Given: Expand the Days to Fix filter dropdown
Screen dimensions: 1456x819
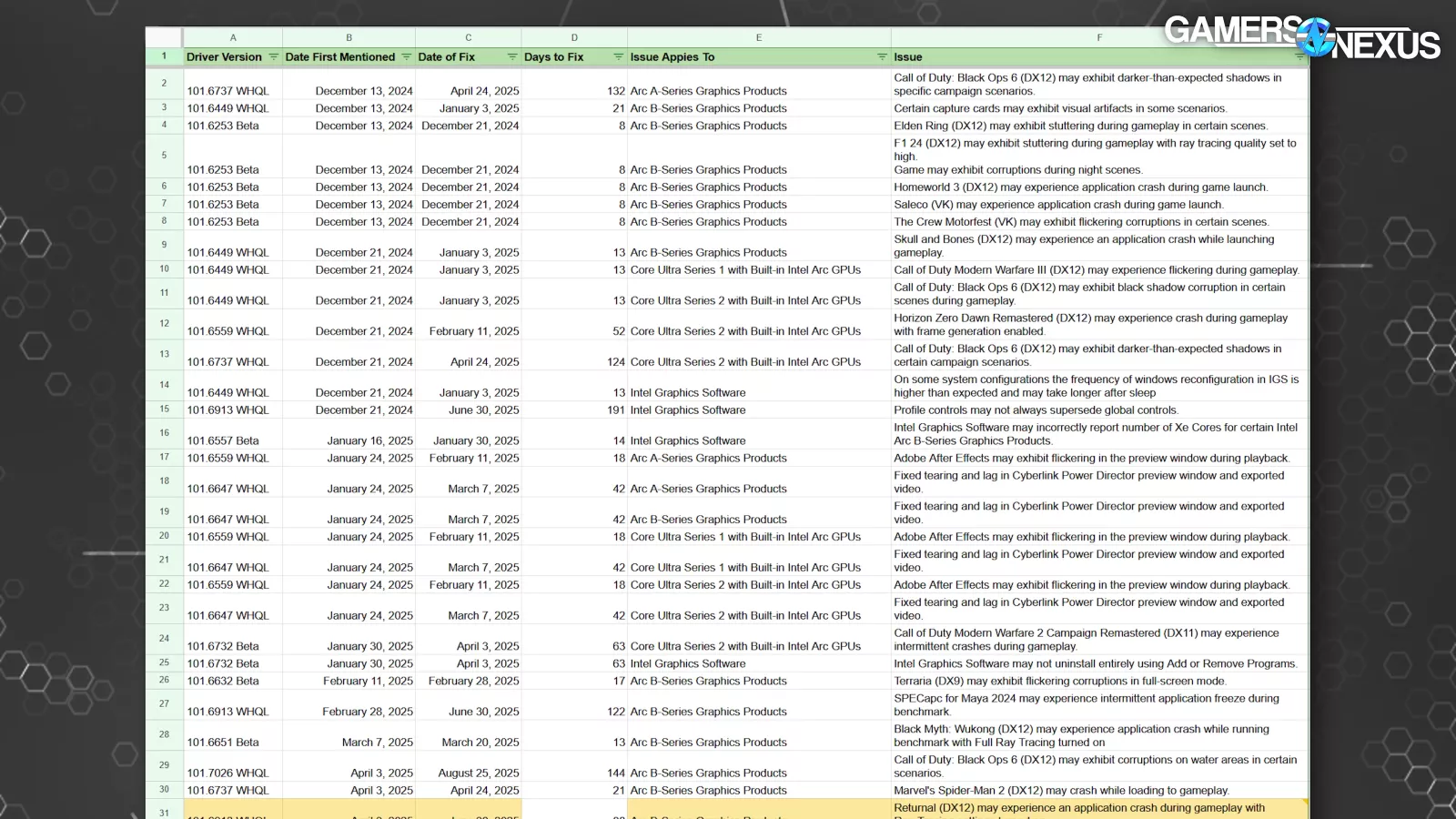Looking at the screenshot, I should pyautogui.click(x=618, y=57).
